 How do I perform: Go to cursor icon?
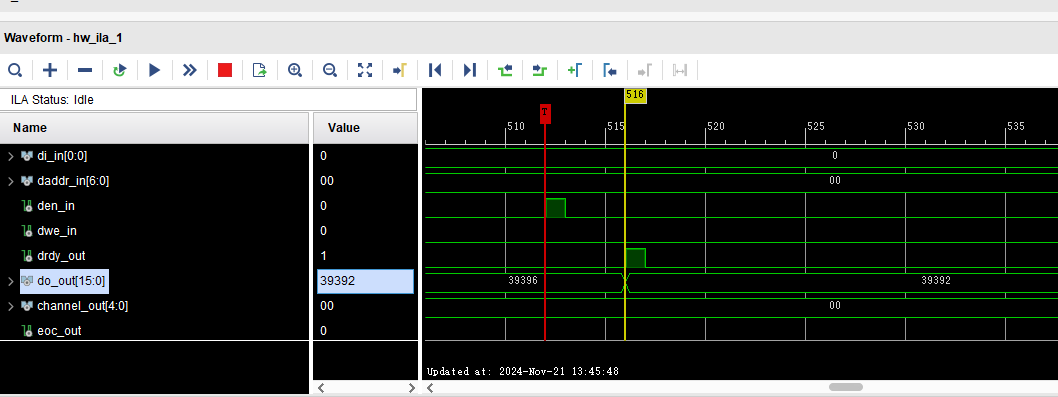point(399,70)
